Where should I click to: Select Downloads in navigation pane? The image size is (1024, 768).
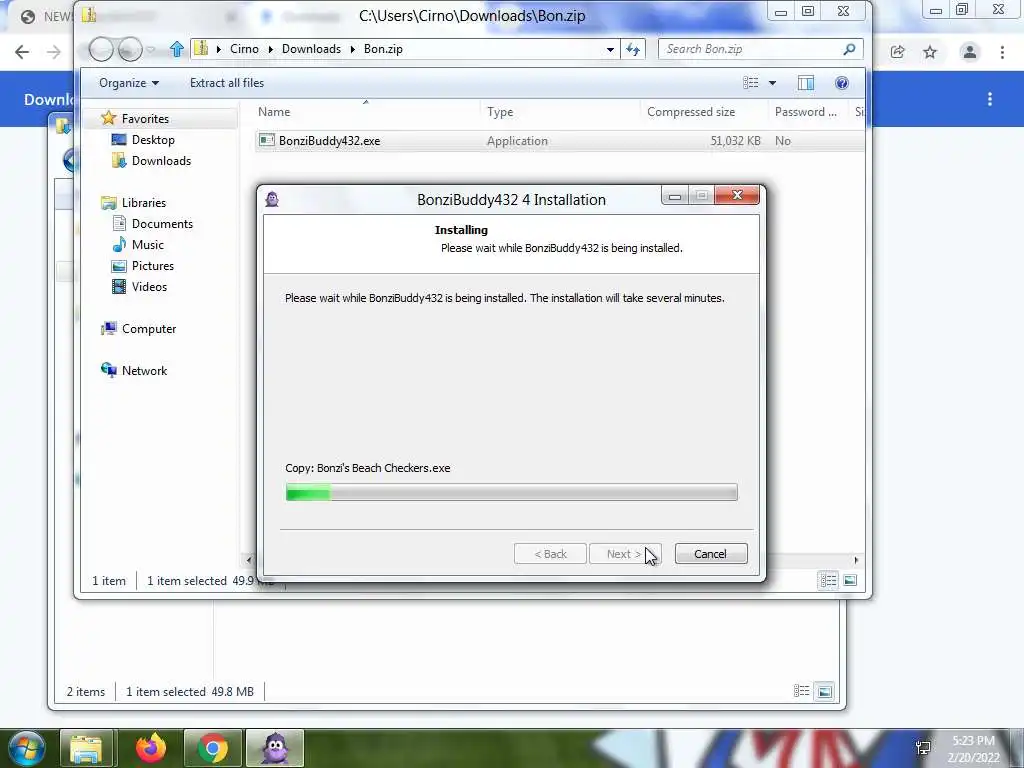click(161, 161)
